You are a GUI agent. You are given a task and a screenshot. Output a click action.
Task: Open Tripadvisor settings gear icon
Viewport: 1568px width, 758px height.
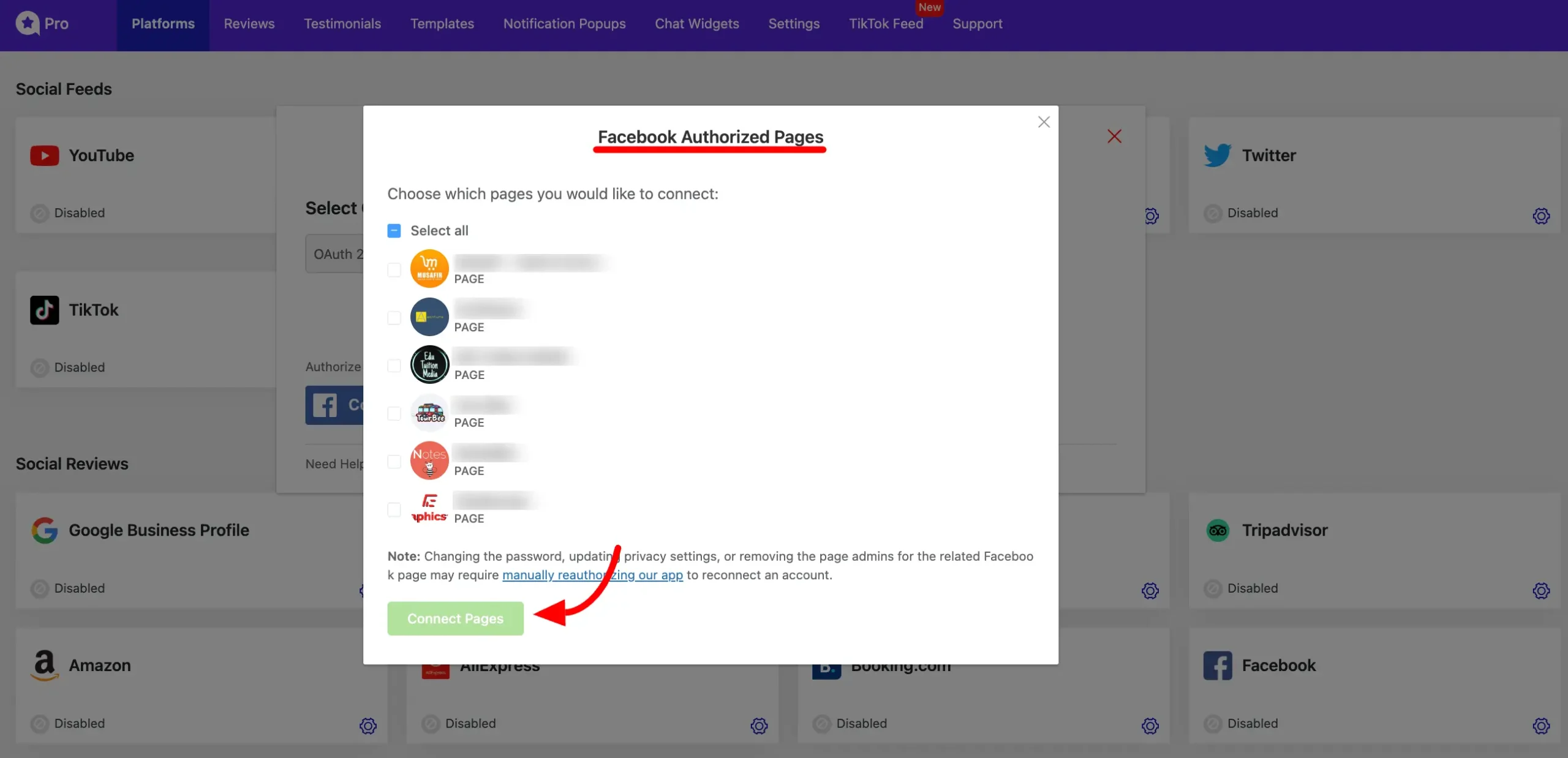point(1541,590)
